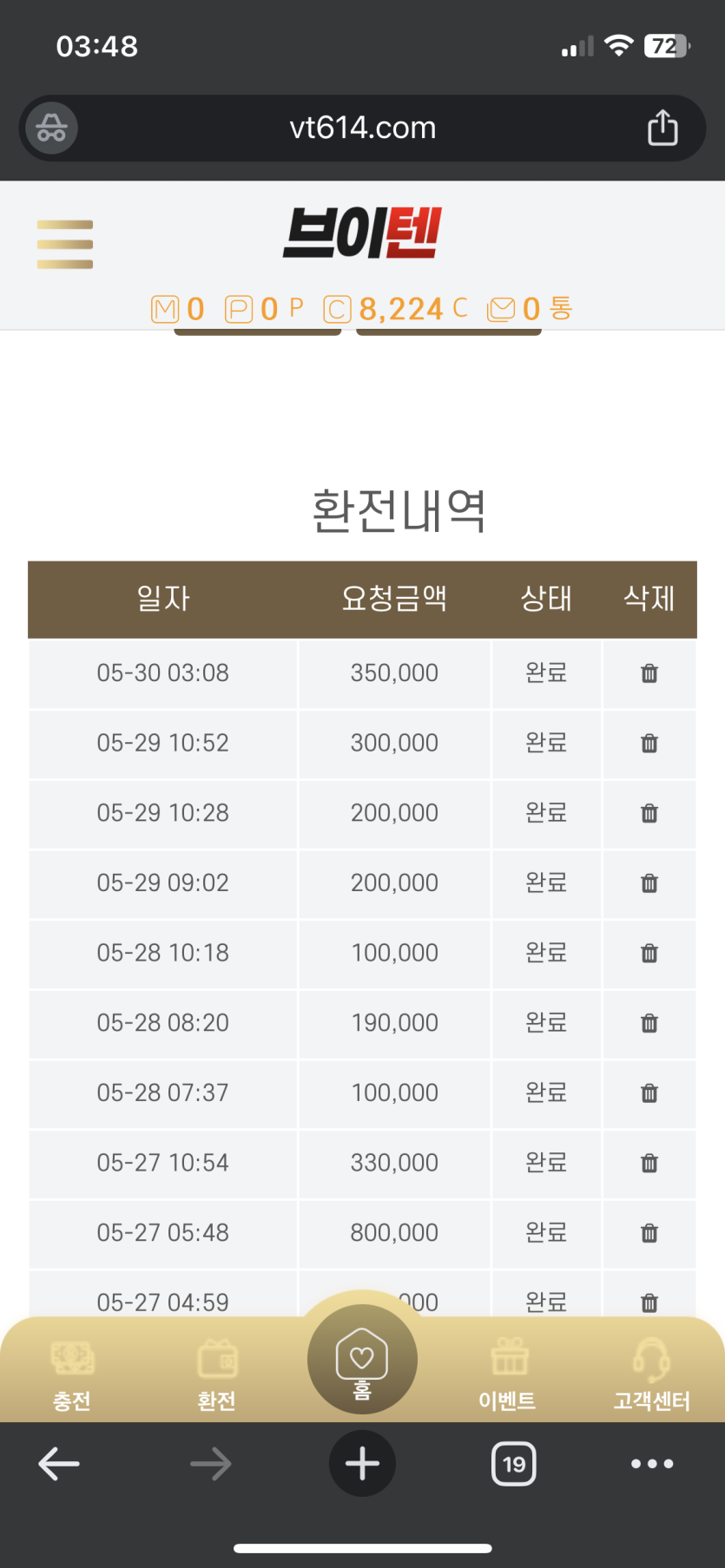725x1568 pixels.
Task: Open the browser tab switcher showing 19
Action: click(514, 1464)
